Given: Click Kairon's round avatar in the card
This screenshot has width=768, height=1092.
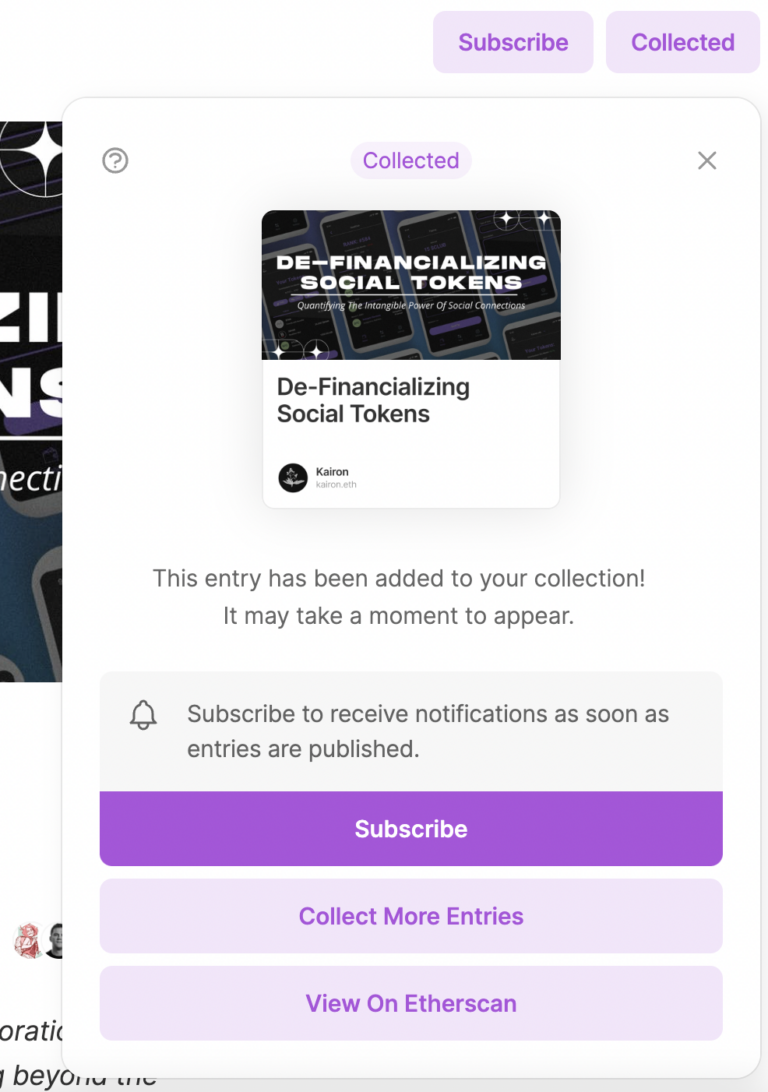Looking at the screenshot, I should [x=293, y=478].
